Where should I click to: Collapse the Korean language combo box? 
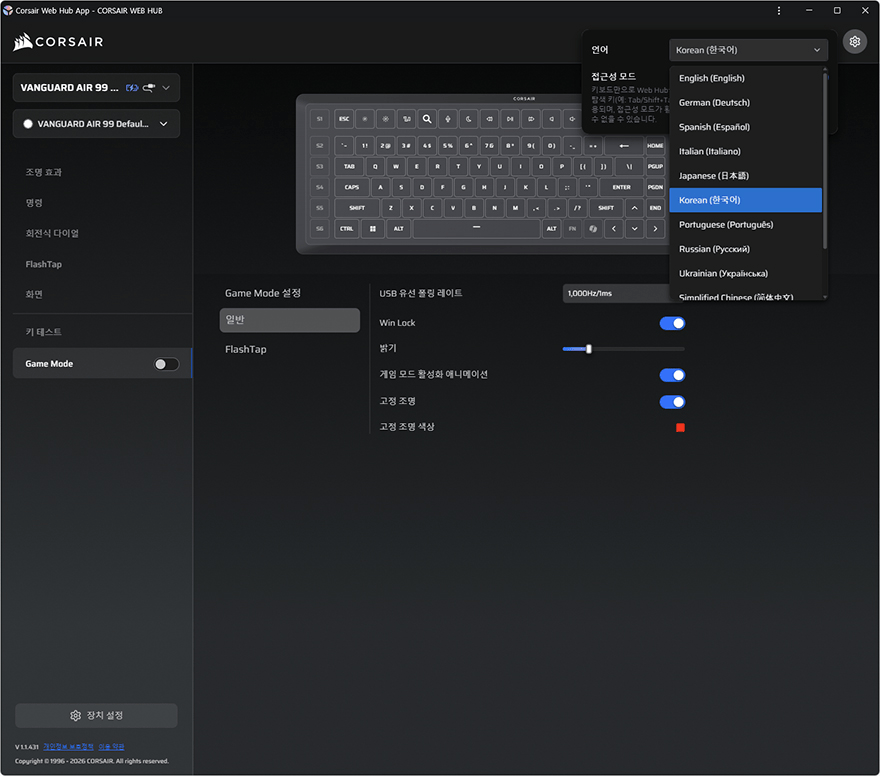pos(748,50)
